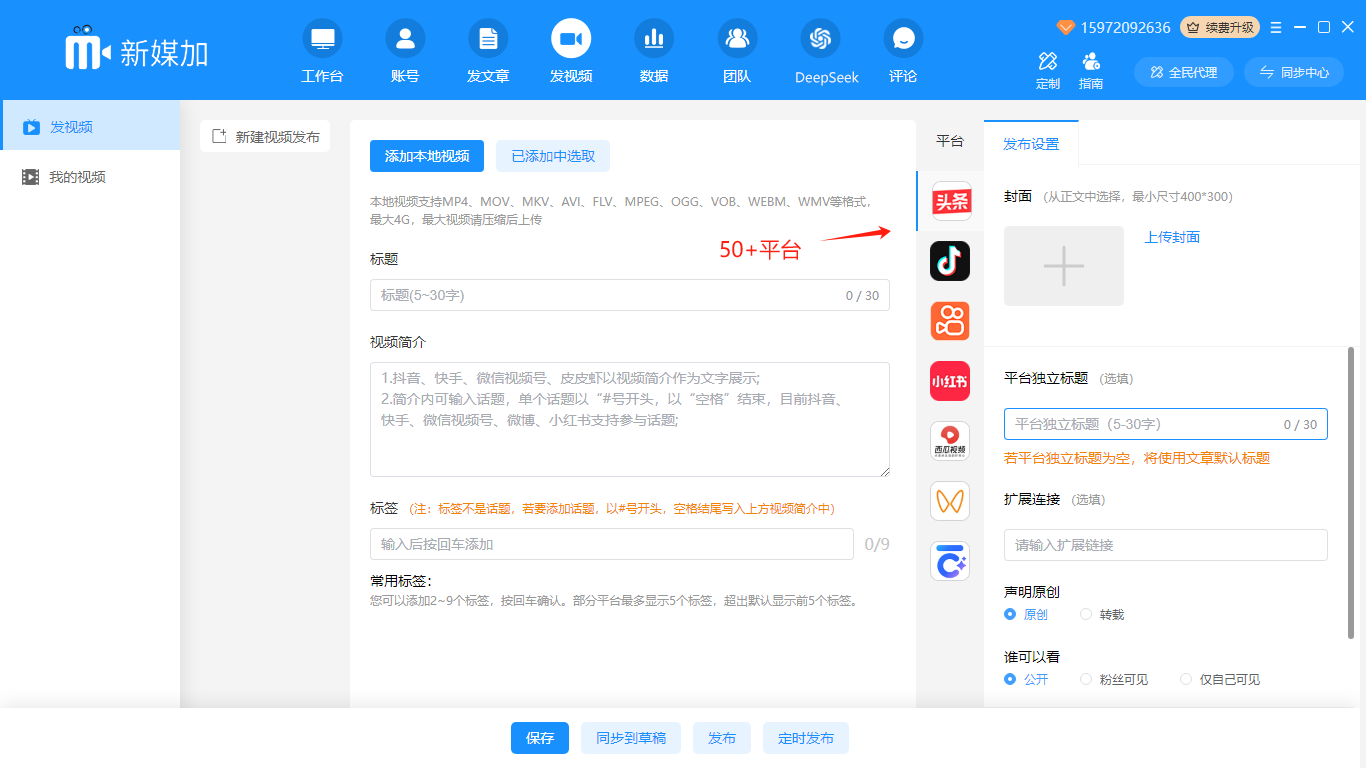Screen dimensions: 1366x768
Task: Select the Kuaishou platform icon
Action: tap(950, 321)
